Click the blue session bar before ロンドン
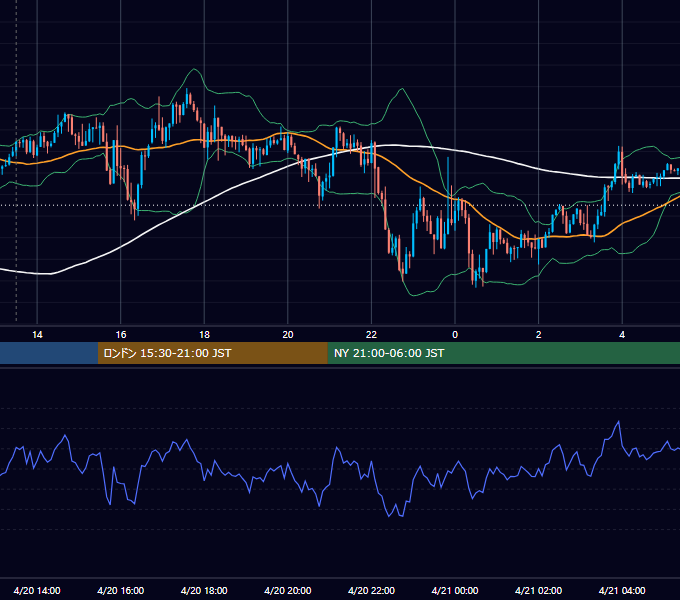 (x=49, y=353)
